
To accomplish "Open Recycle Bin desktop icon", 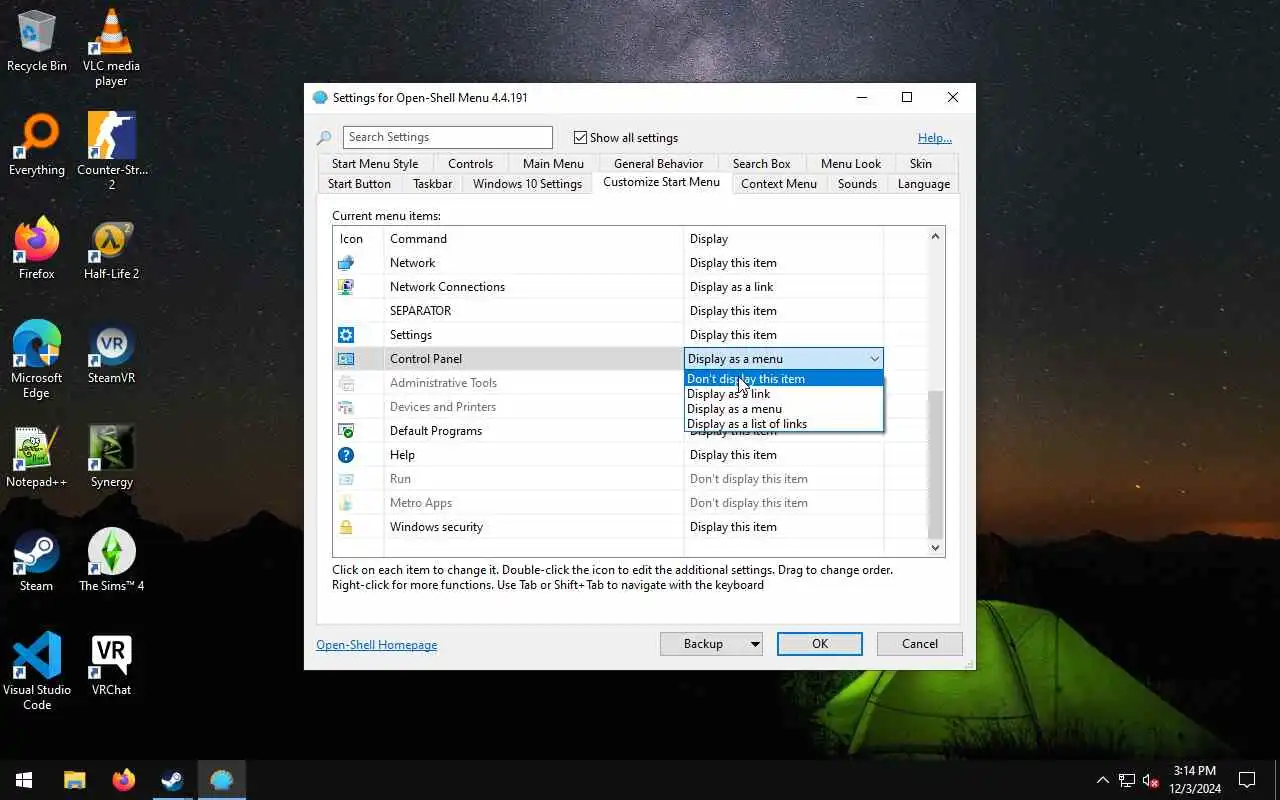I will click(x=37, y=42).
